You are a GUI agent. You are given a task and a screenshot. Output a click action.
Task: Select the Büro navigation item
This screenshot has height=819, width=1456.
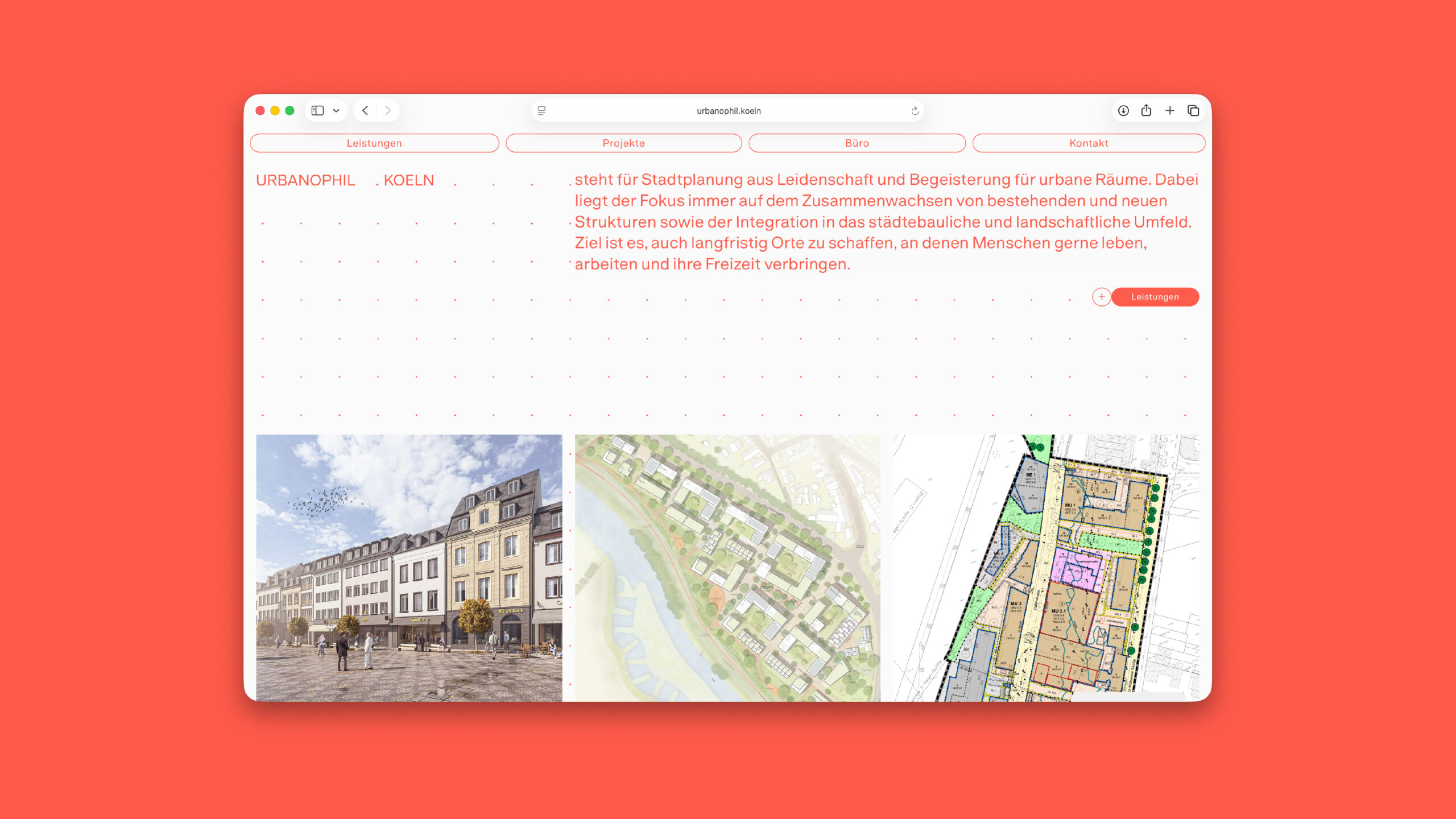(x=857, y=143)
